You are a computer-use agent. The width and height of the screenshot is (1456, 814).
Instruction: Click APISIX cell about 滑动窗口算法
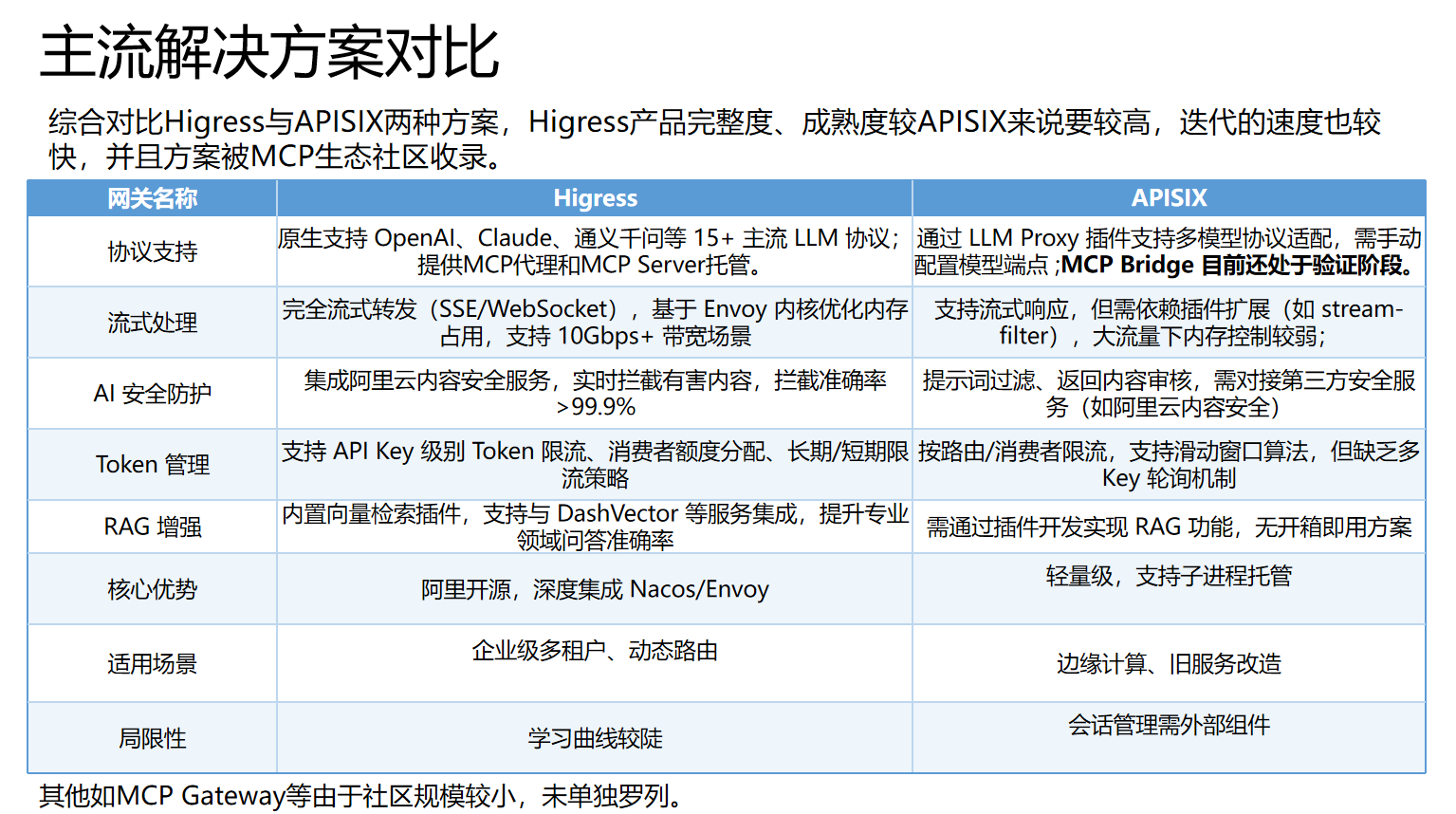pos(1169,465)
